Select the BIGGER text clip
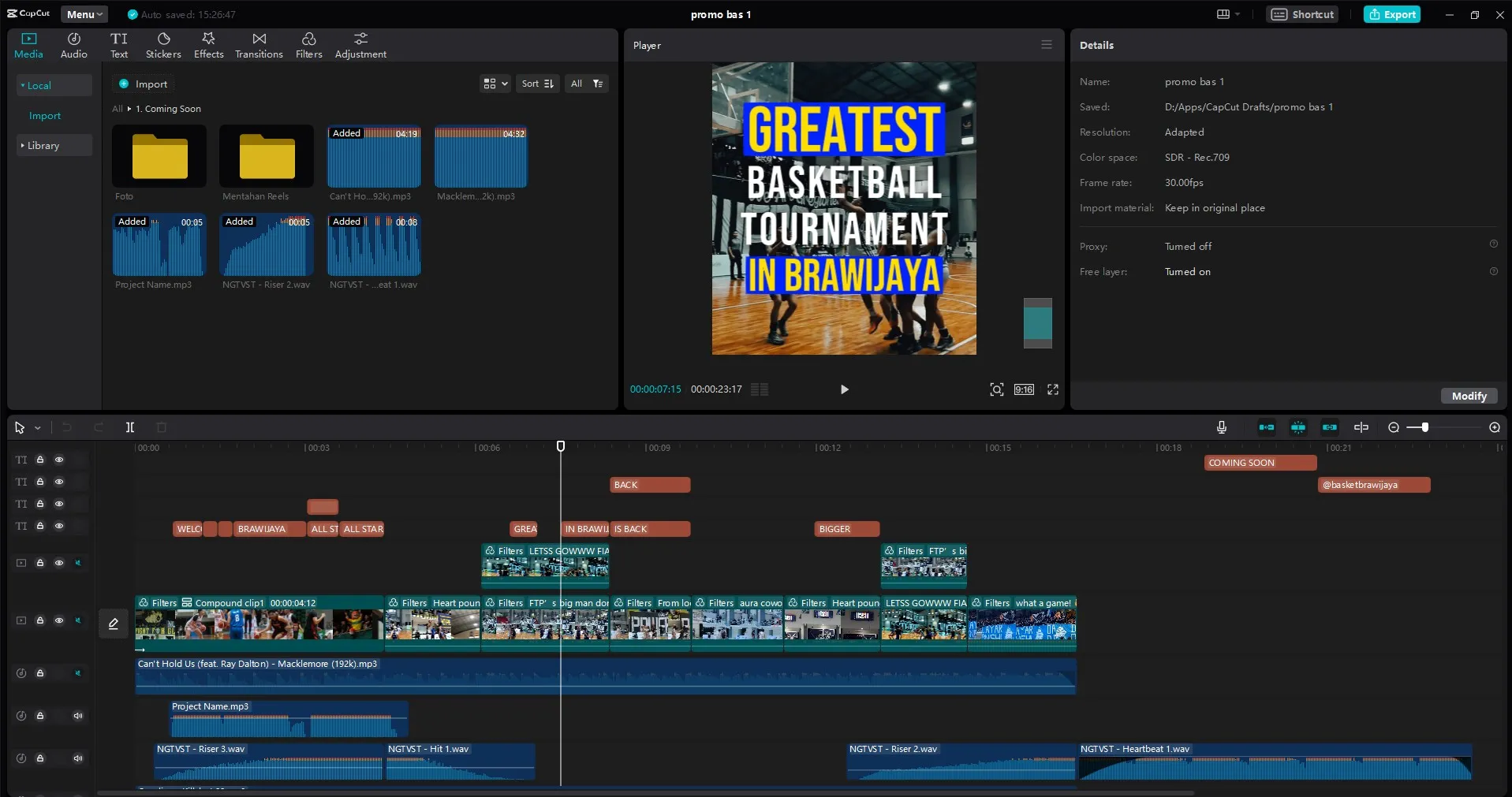 pyautogui.click(x=847, y=529)
